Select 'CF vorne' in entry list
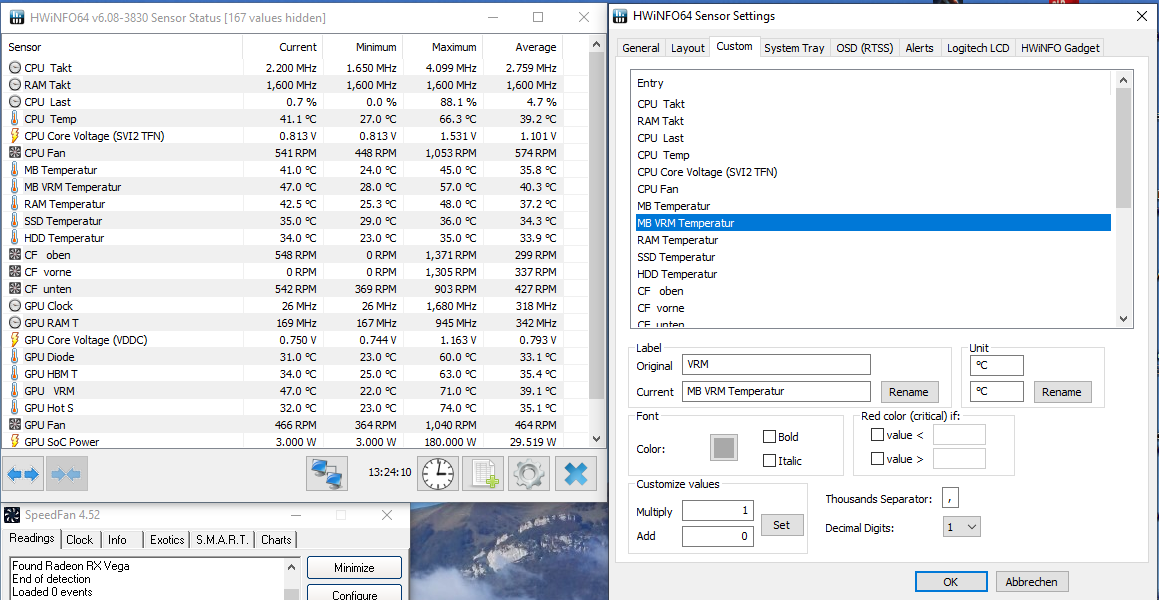The width and height of the screenshot is (1159, 600). 873,308
